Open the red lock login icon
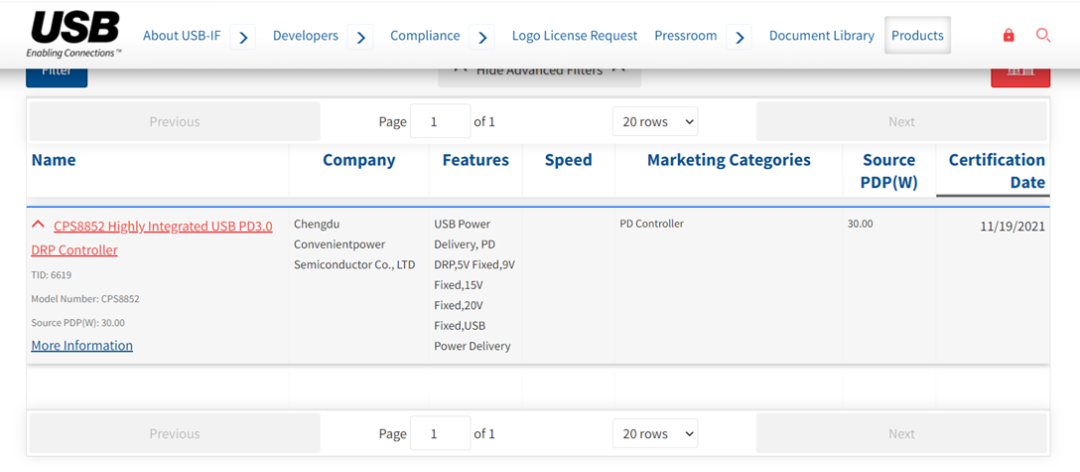This screenshot has width=1080, height=472. pos(1008,35)
